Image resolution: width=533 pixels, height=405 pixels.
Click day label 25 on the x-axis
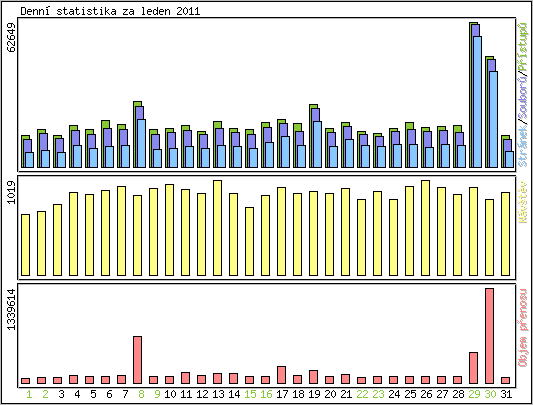tap(410, 394)
